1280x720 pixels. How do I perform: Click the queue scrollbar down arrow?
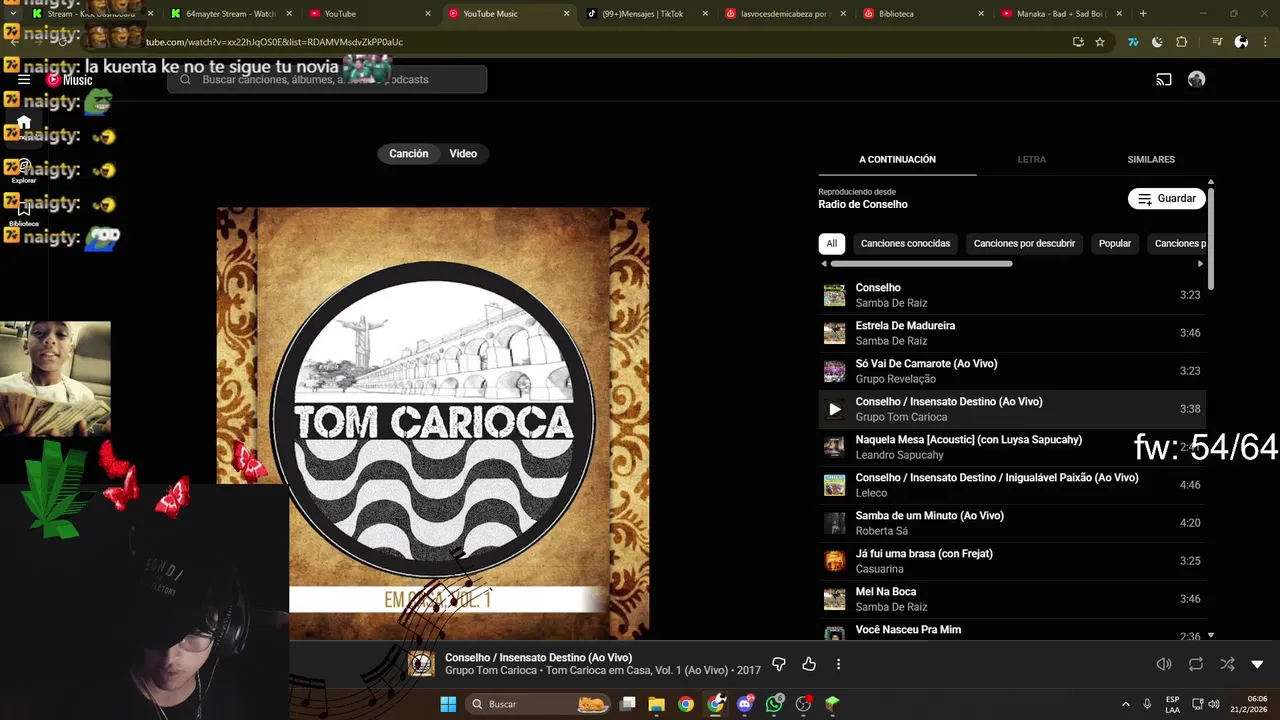point(1211,635)
